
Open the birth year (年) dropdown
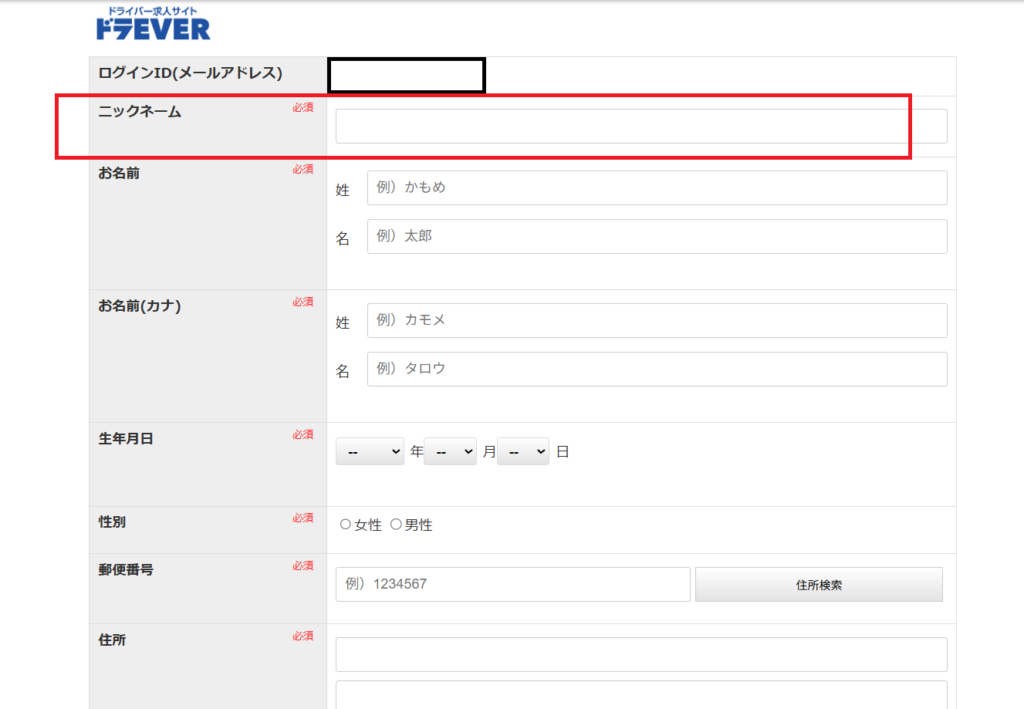click(x=369, y=452)
